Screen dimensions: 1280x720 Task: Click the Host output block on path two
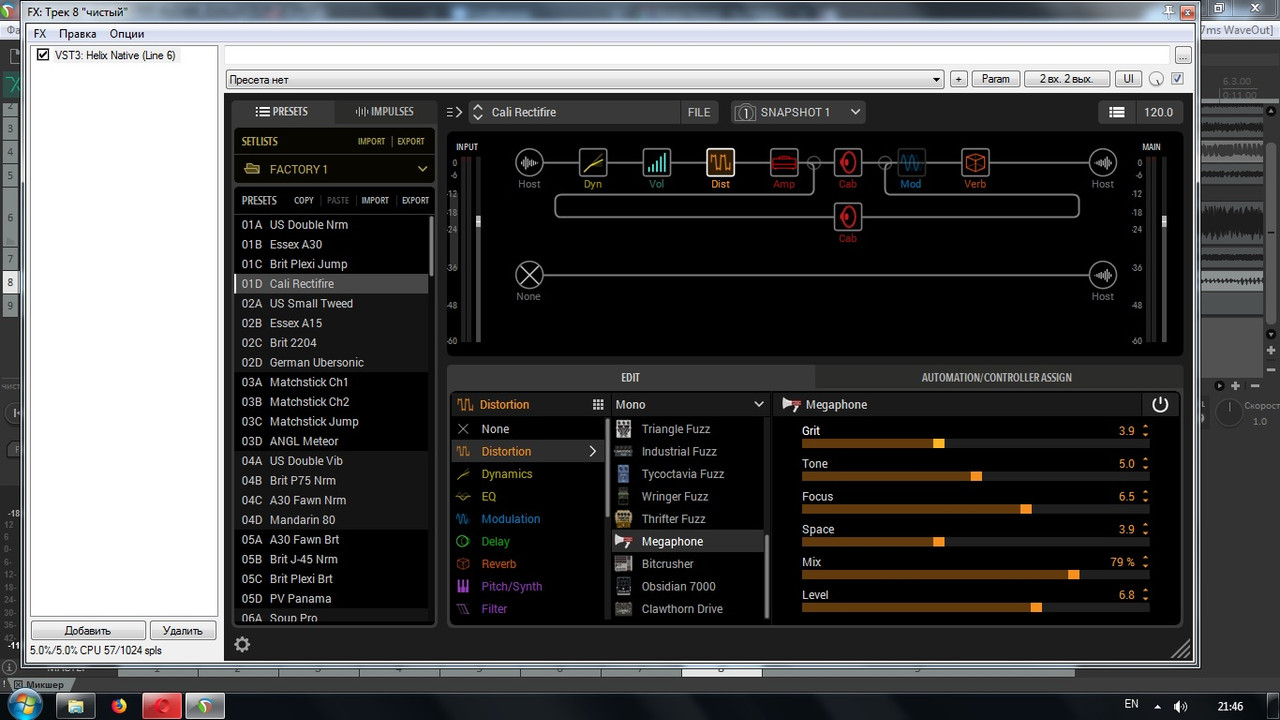1103,275
